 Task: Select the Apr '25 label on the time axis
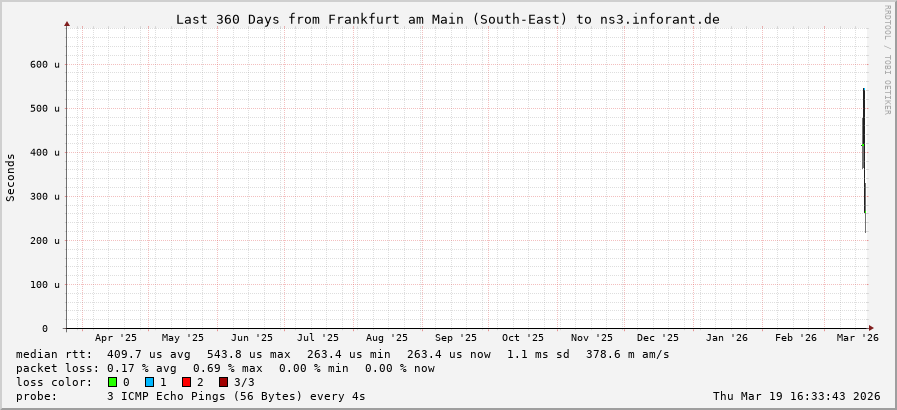(x=116, y=339)
